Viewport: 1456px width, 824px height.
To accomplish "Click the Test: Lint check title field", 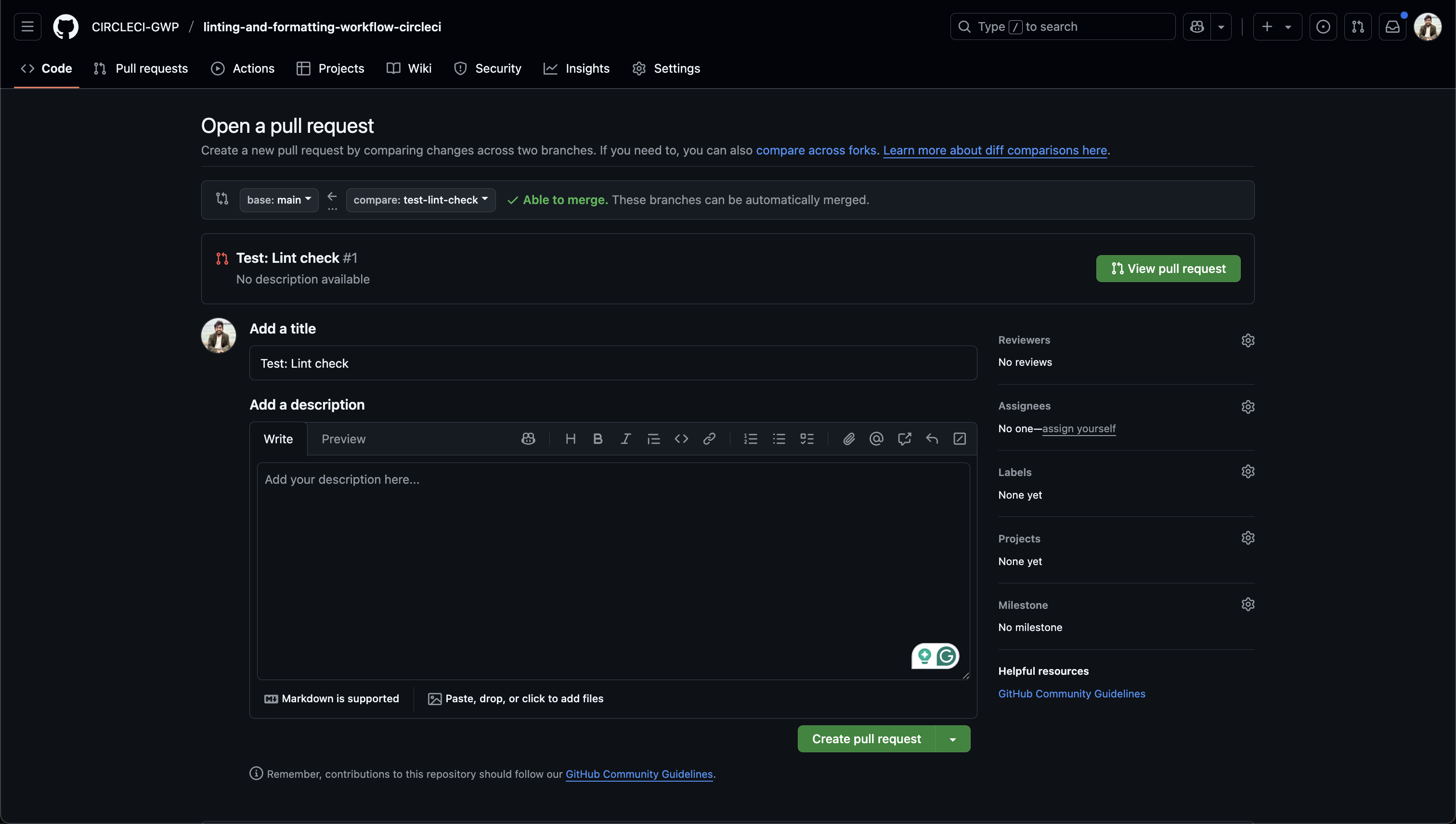I will [612, 363].
